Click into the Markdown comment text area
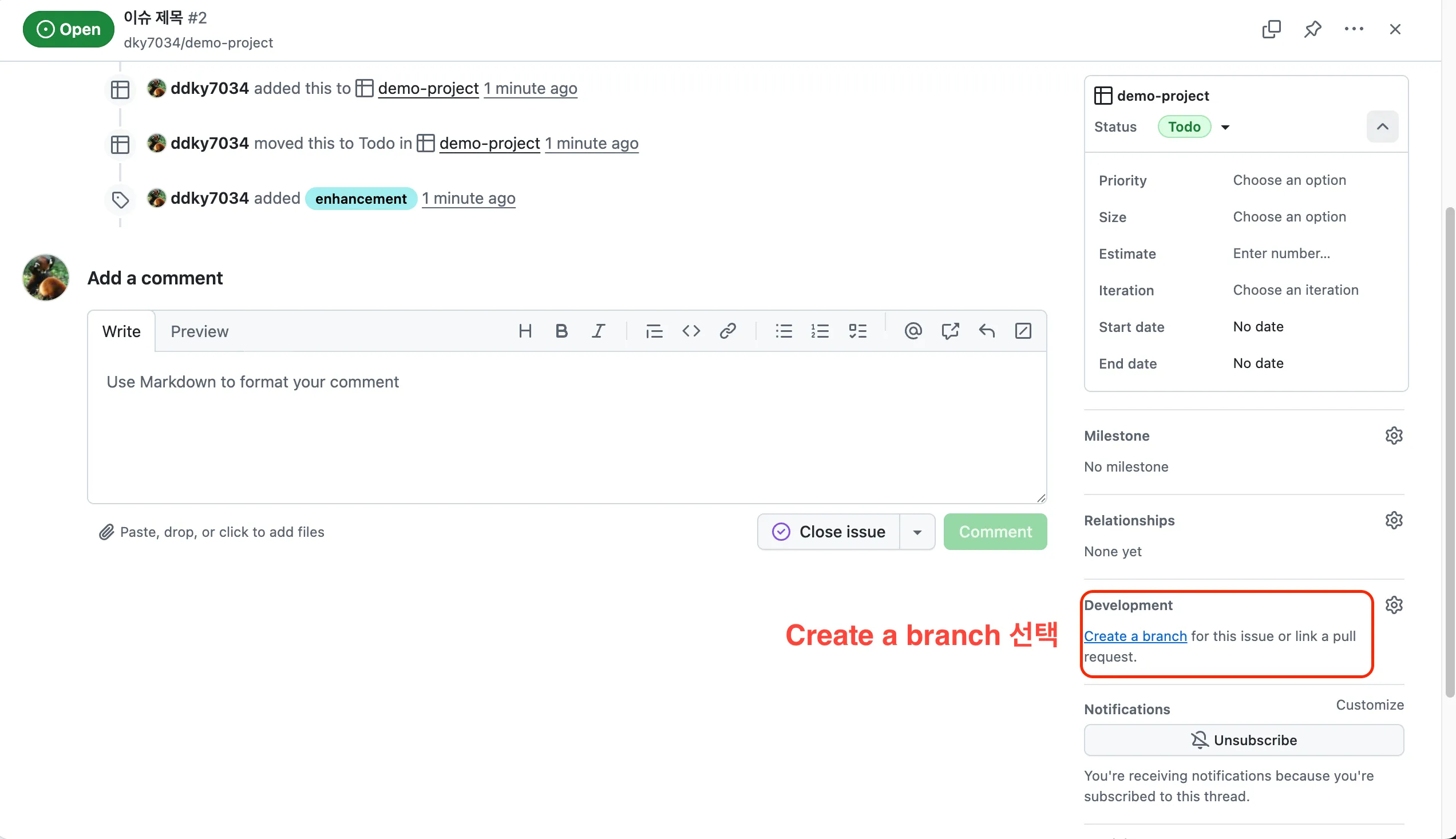Image resolution: width=1456 pixels, height=839 pixels. 567,426
